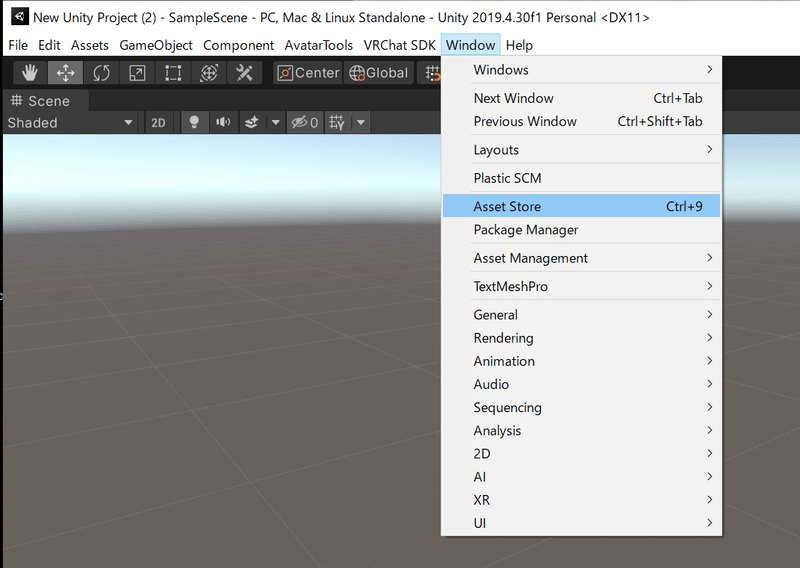
Task: Expand the Sequencing submenu
Action: tap(582, 407)
